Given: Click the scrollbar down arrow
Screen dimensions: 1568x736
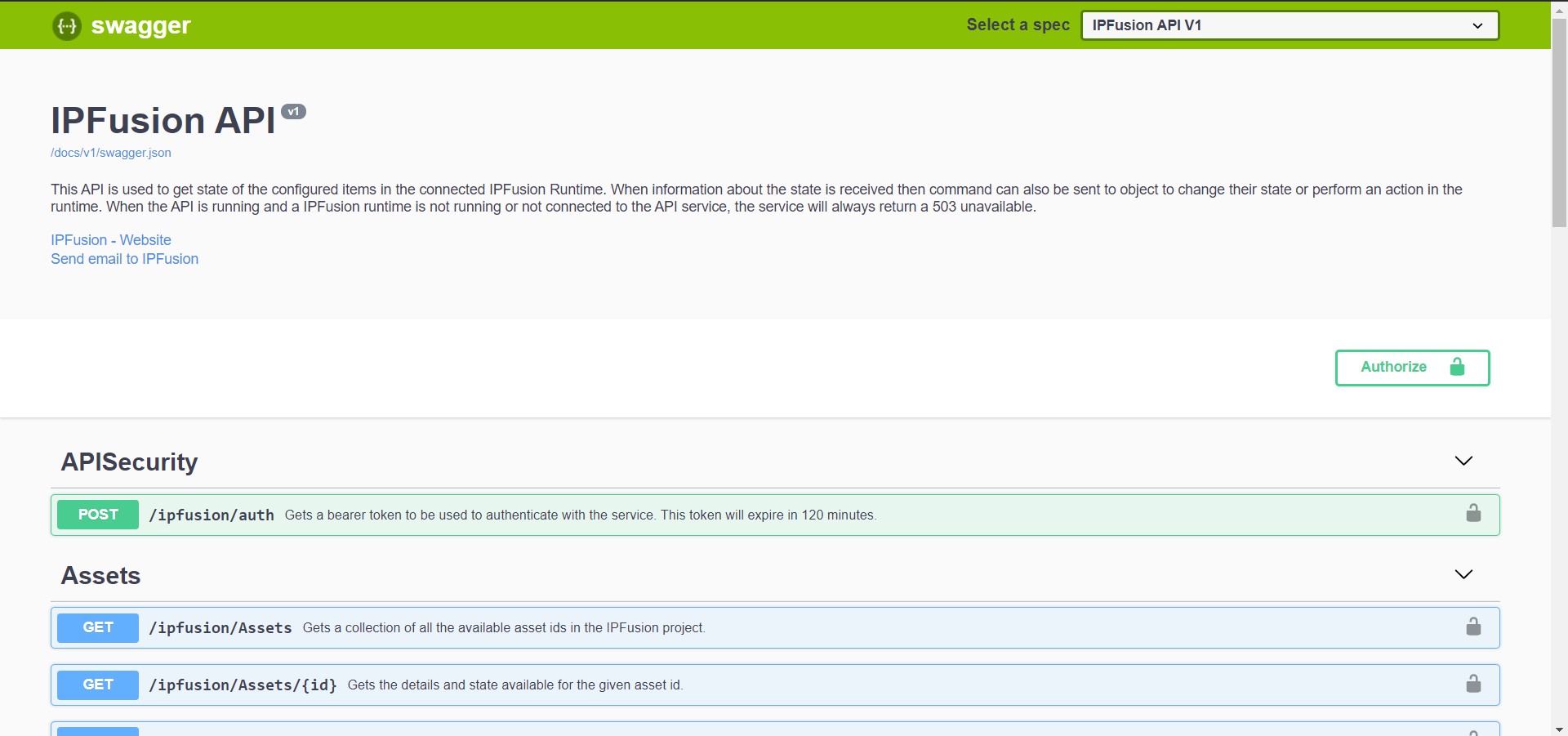Looking at the screenshot, I should (x=1559, y=729).
